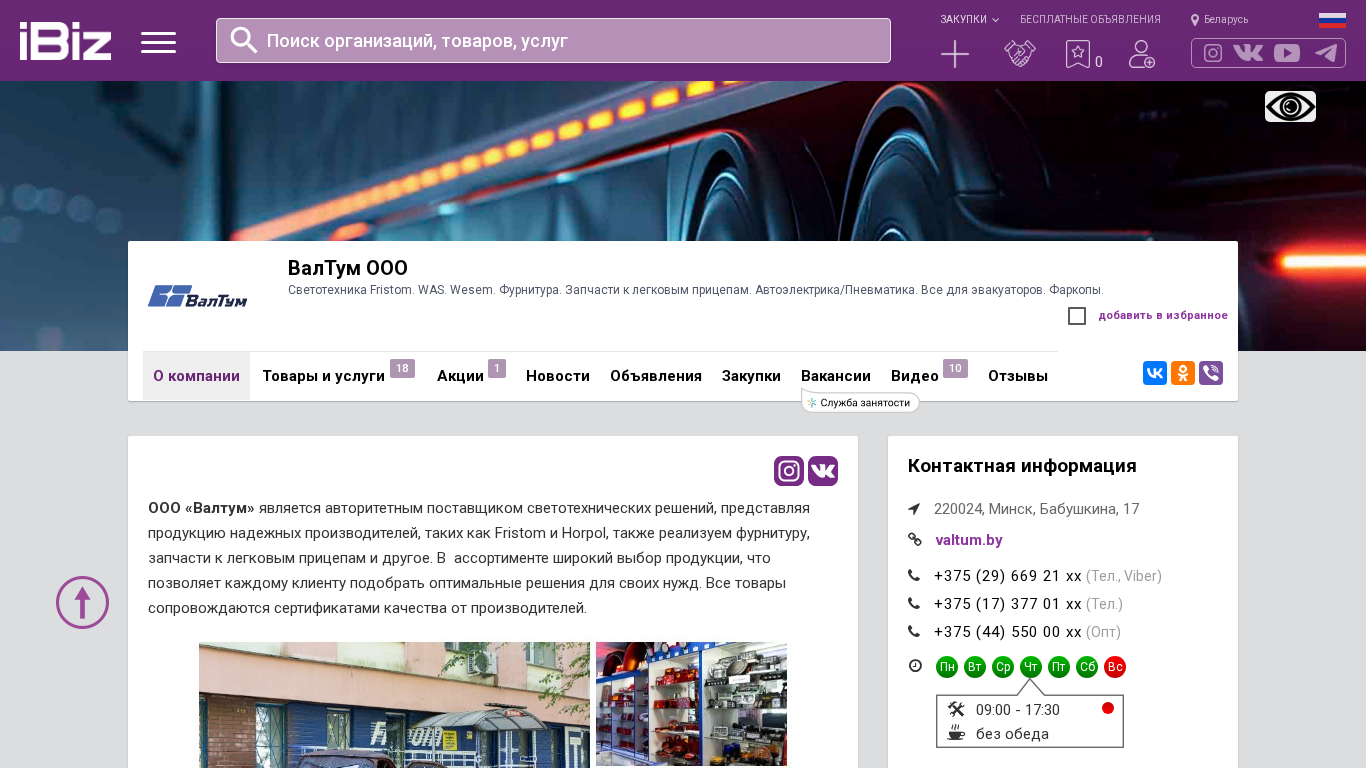Open favorites bookmark star icon
This screenshot has height=768, width=1366.
[1078, 54]
